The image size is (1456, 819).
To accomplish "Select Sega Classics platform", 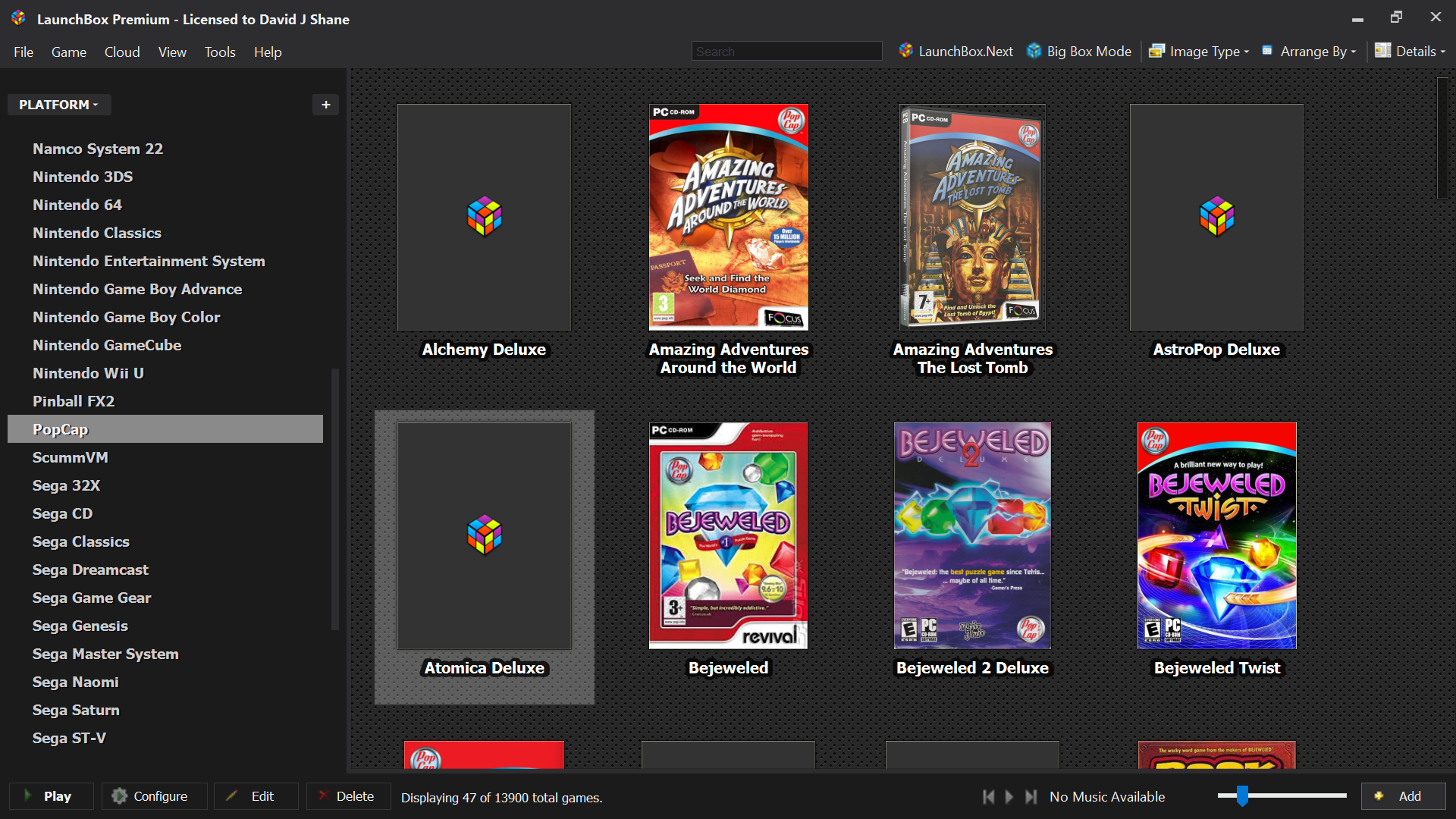I will coord(81,541).
